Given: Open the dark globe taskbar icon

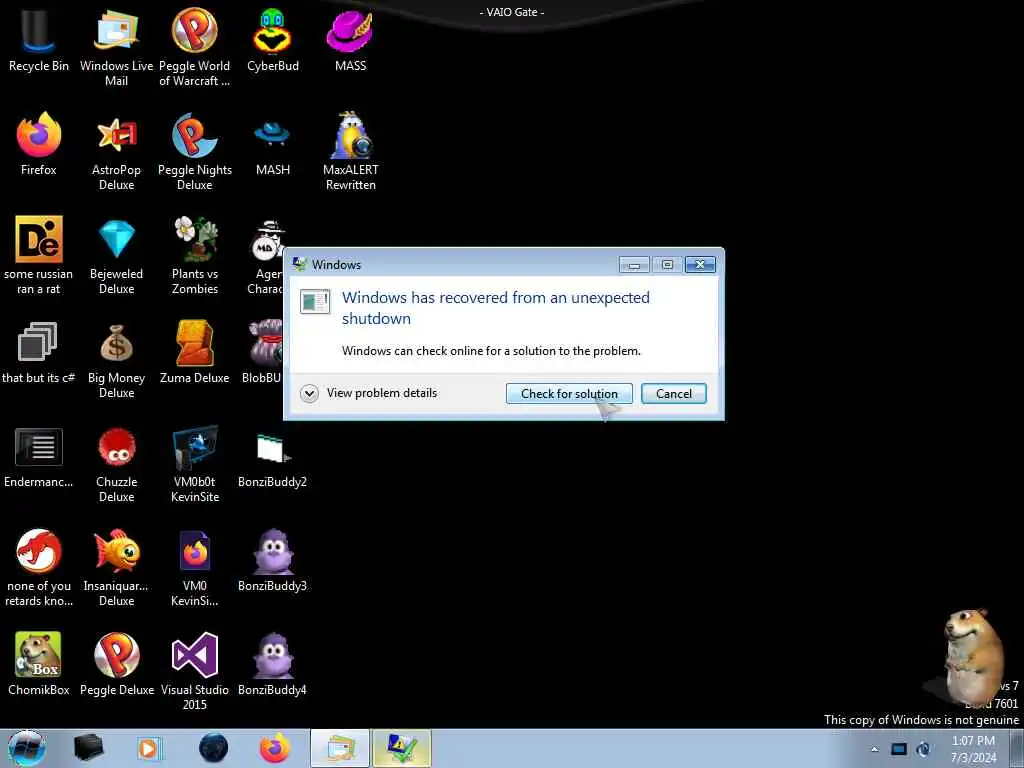Looking at the screenshot, I should coord(214,748).
